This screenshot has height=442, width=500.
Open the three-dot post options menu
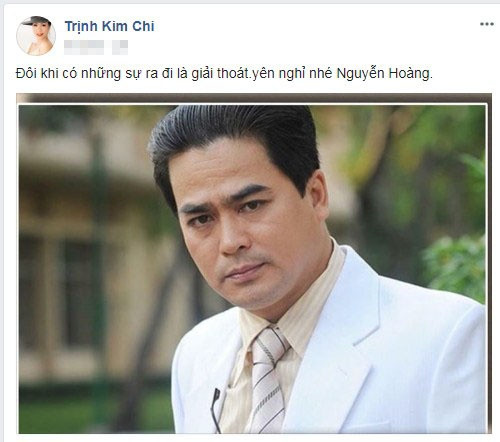tap(487, 24)
